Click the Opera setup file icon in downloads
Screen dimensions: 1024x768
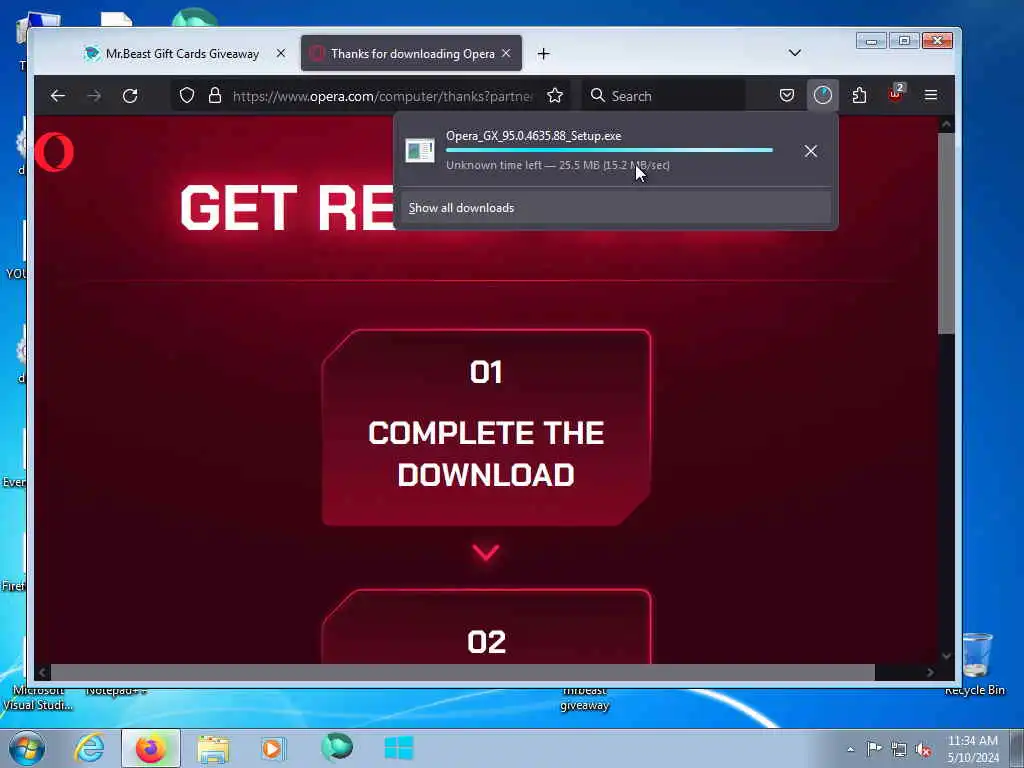point(419,151)
